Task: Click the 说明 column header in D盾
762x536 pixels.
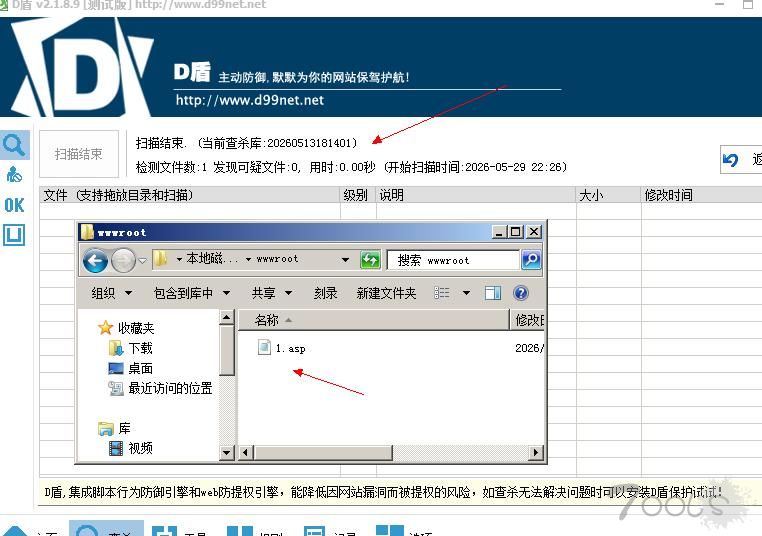Action: click(476, 195)
